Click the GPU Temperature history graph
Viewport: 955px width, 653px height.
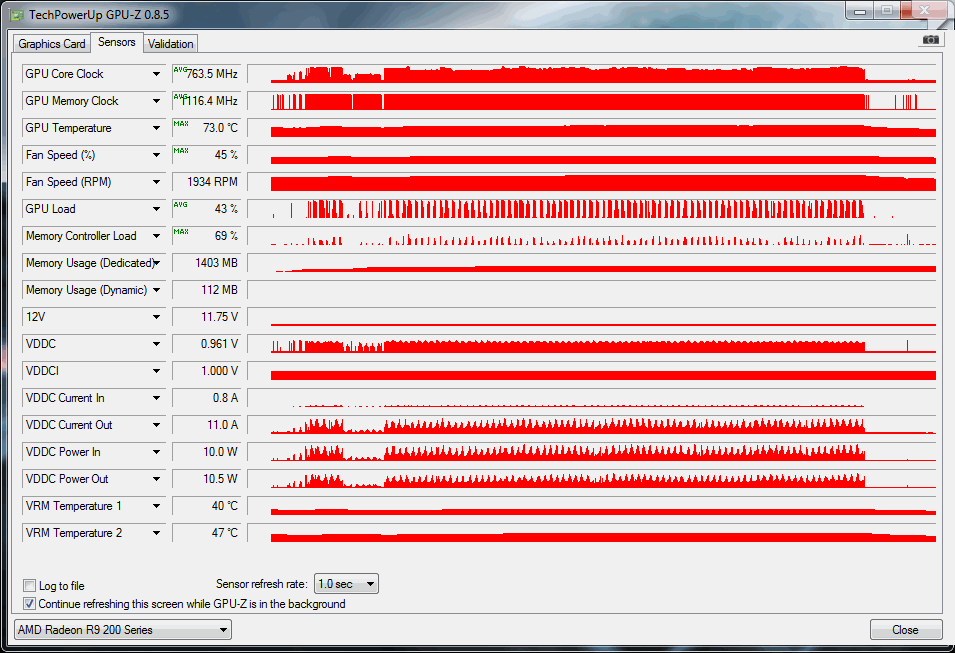tap(592, 128)
